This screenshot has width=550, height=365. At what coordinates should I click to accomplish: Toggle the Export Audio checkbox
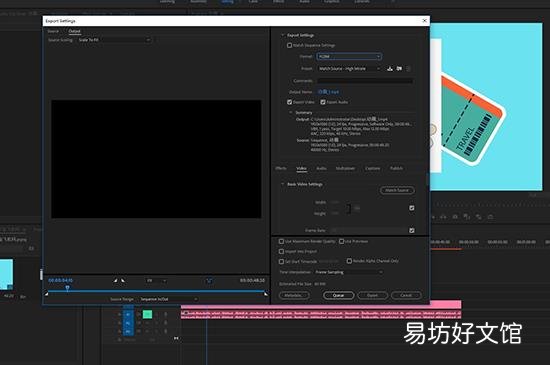[x=323, y=102]
